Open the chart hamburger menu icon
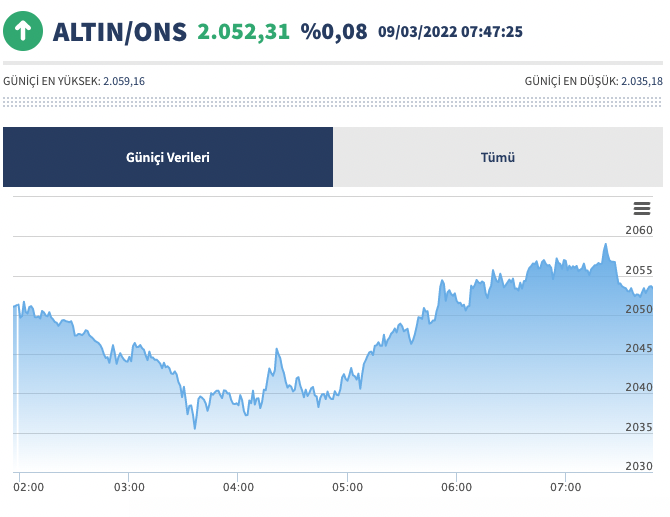This screenshot has height=517, width=670. coord(642,208)
